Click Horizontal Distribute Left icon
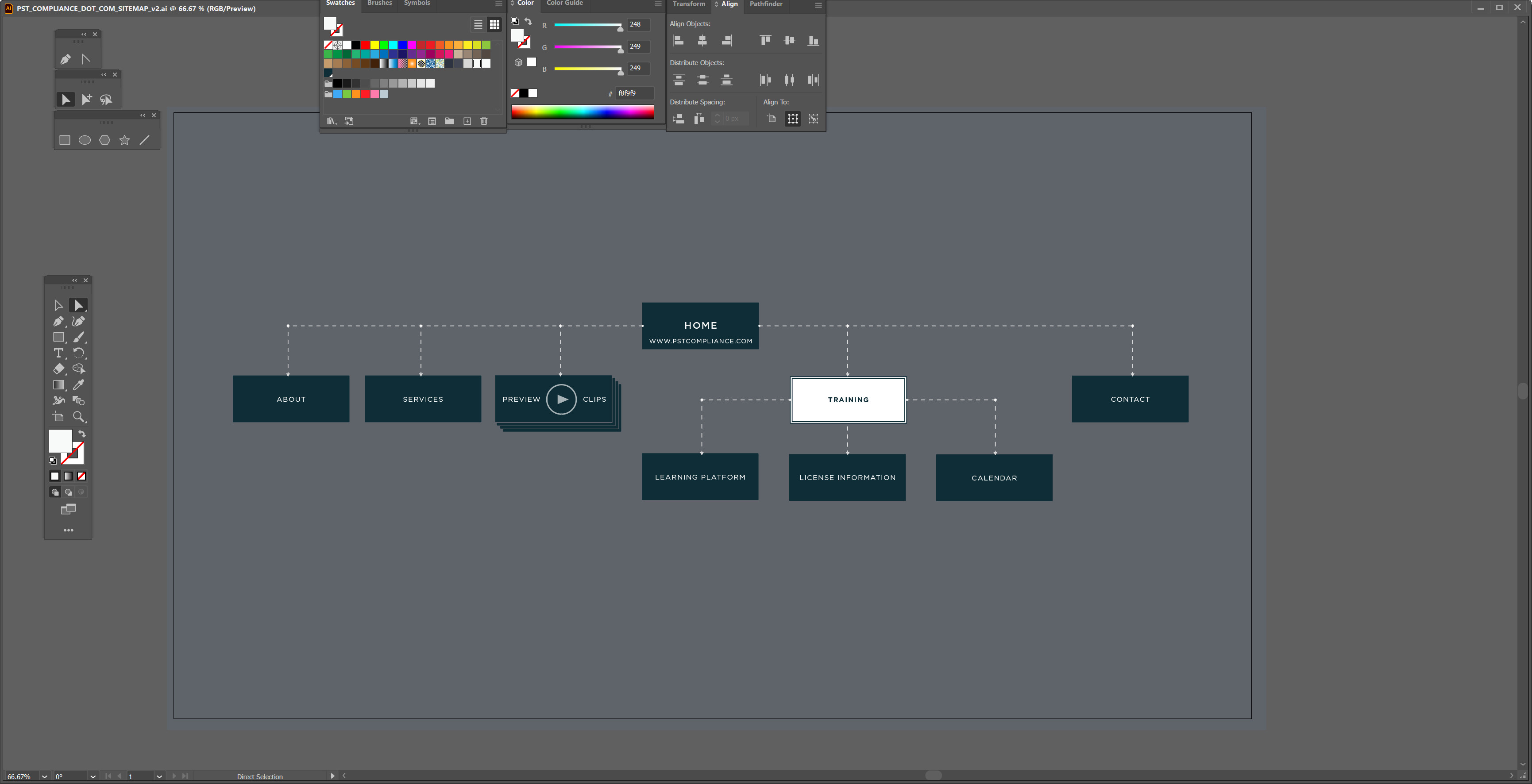 coord(765,80)
